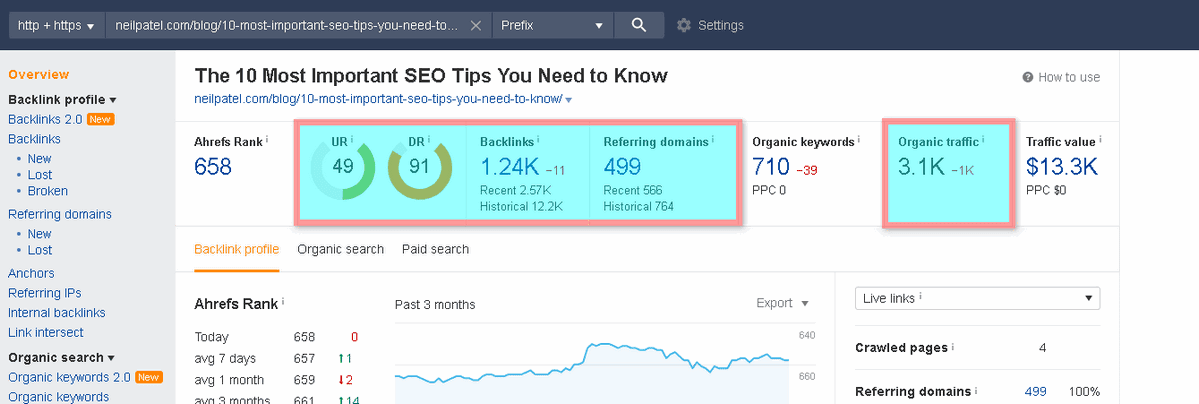Open the Settings gear icon
The image size is (1199, 404).
pyautogui.click(x=684, y=25)
